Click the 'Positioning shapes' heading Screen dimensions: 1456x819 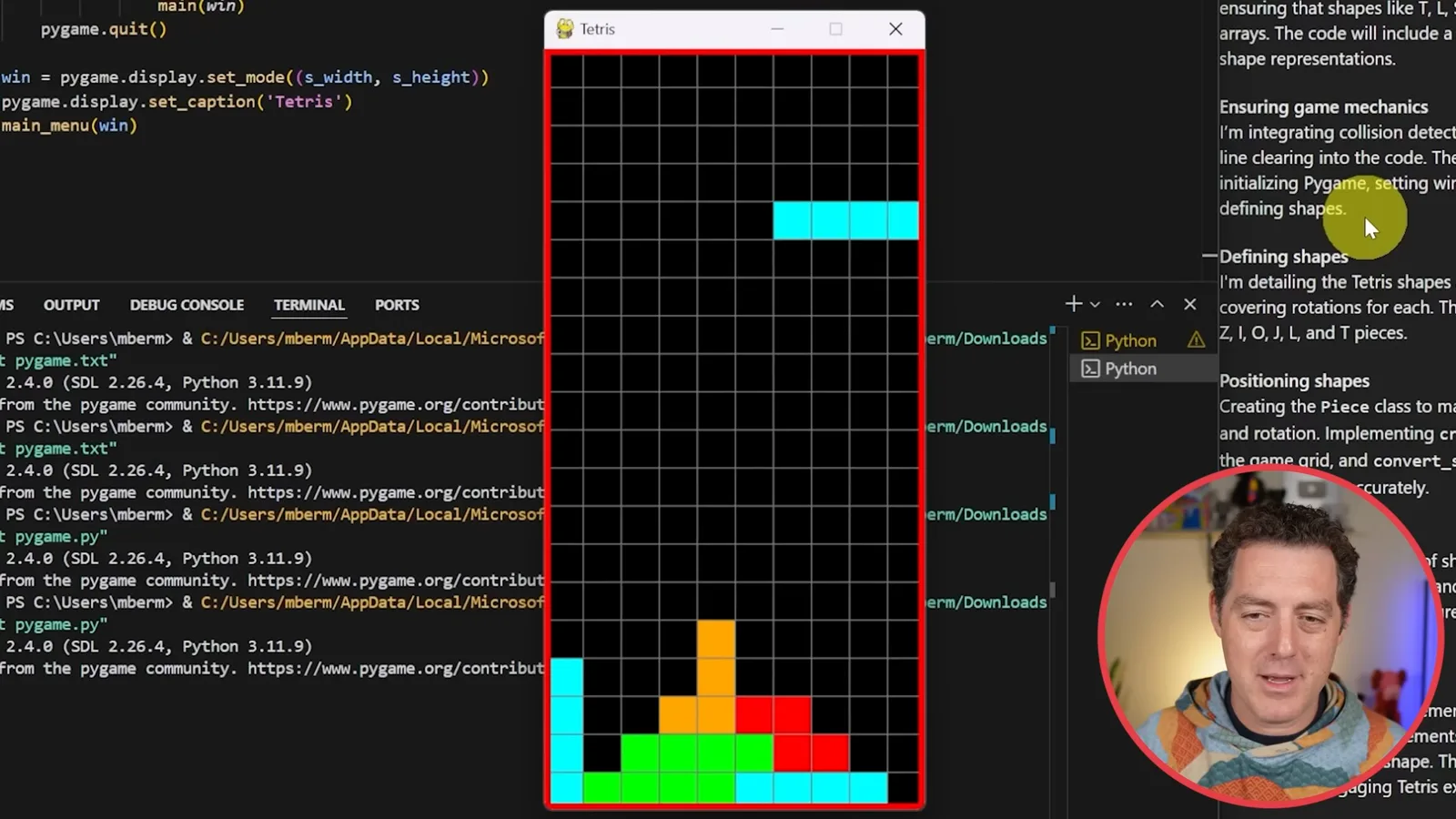[1294, 380]
